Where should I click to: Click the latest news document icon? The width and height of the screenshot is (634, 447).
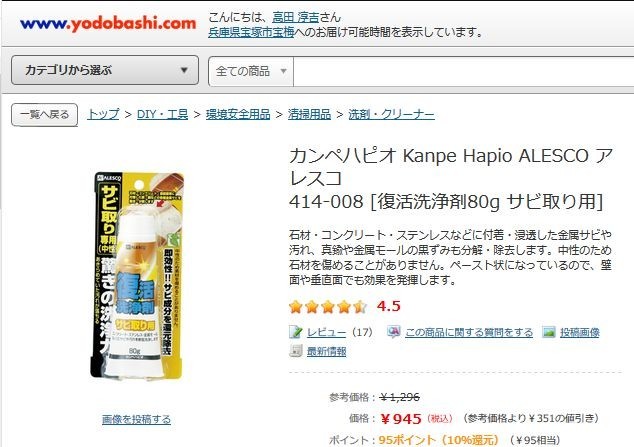(x=296, y=351)
